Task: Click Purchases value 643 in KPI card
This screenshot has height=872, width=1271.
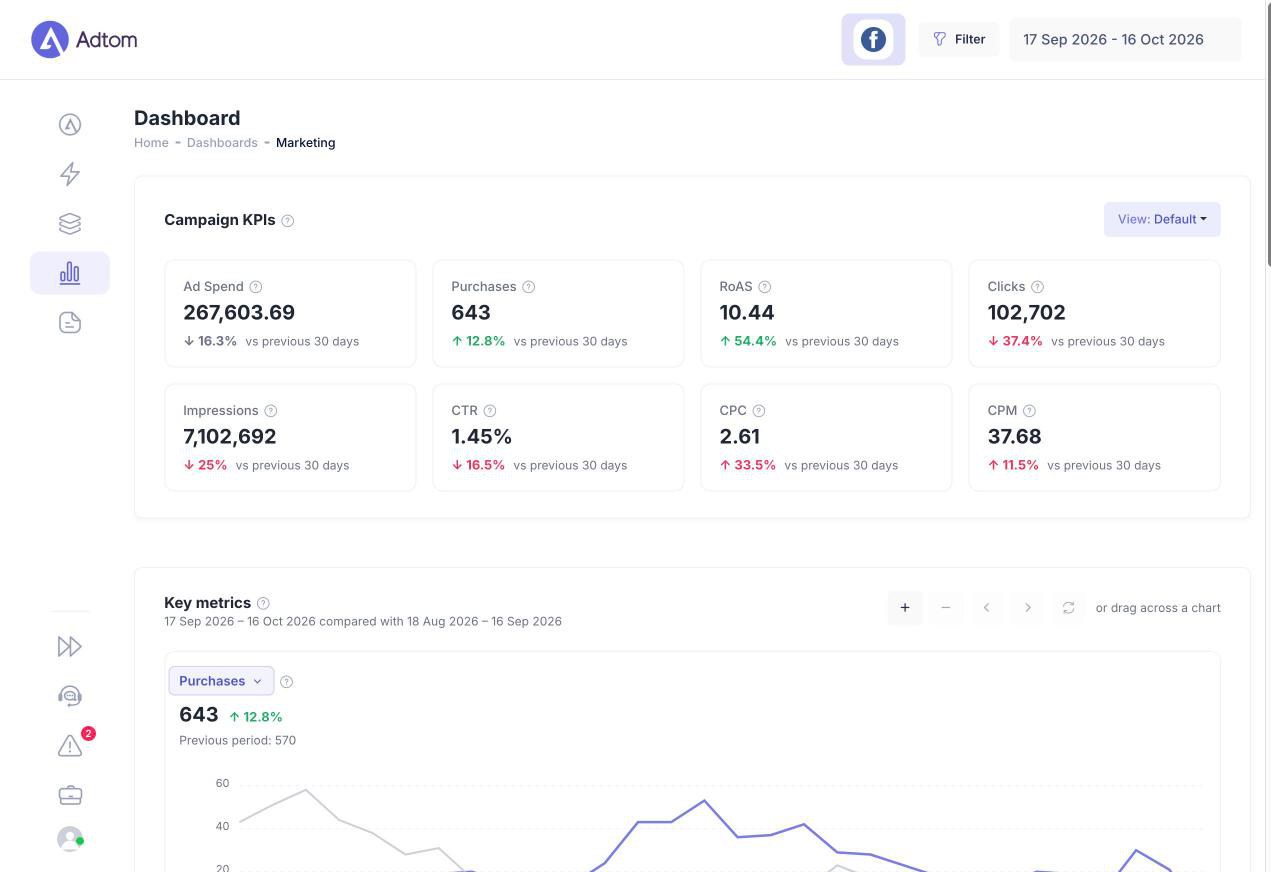Action: tap(471, 313)
